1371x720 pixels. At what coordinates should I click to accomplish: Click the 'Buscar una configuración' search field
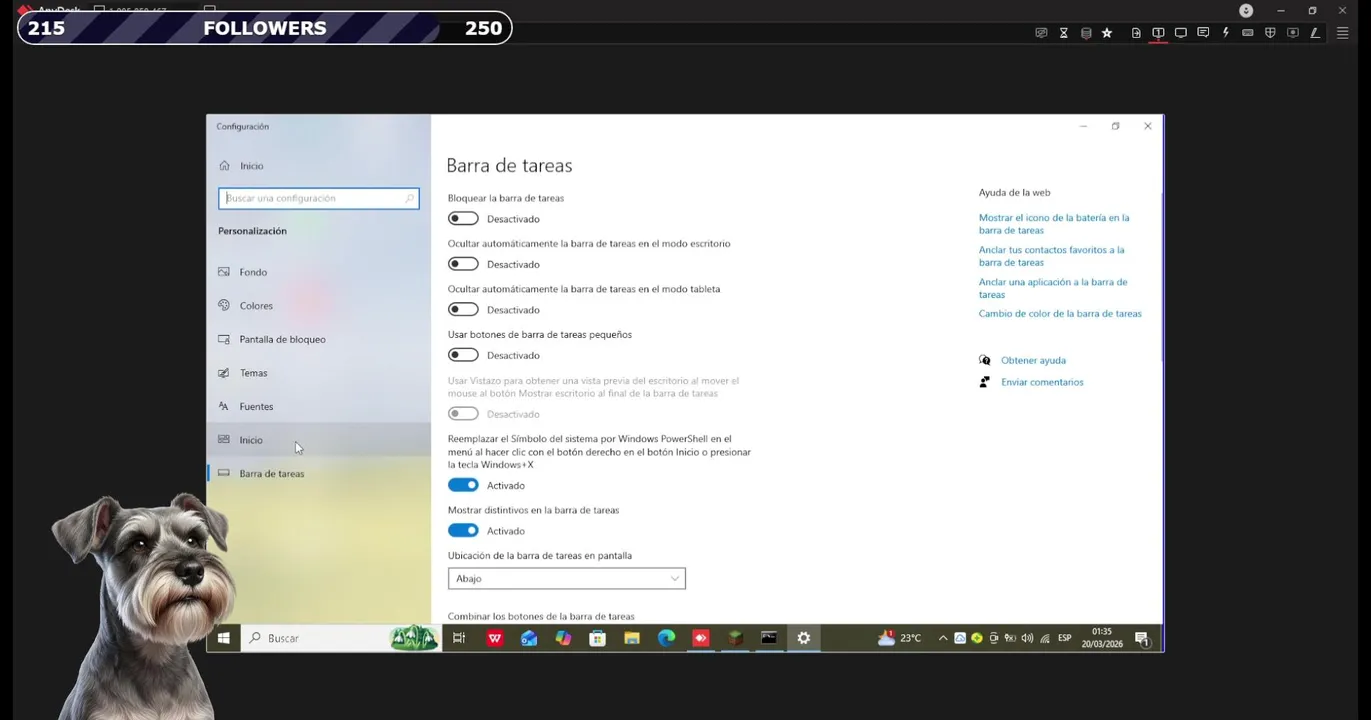318,198
